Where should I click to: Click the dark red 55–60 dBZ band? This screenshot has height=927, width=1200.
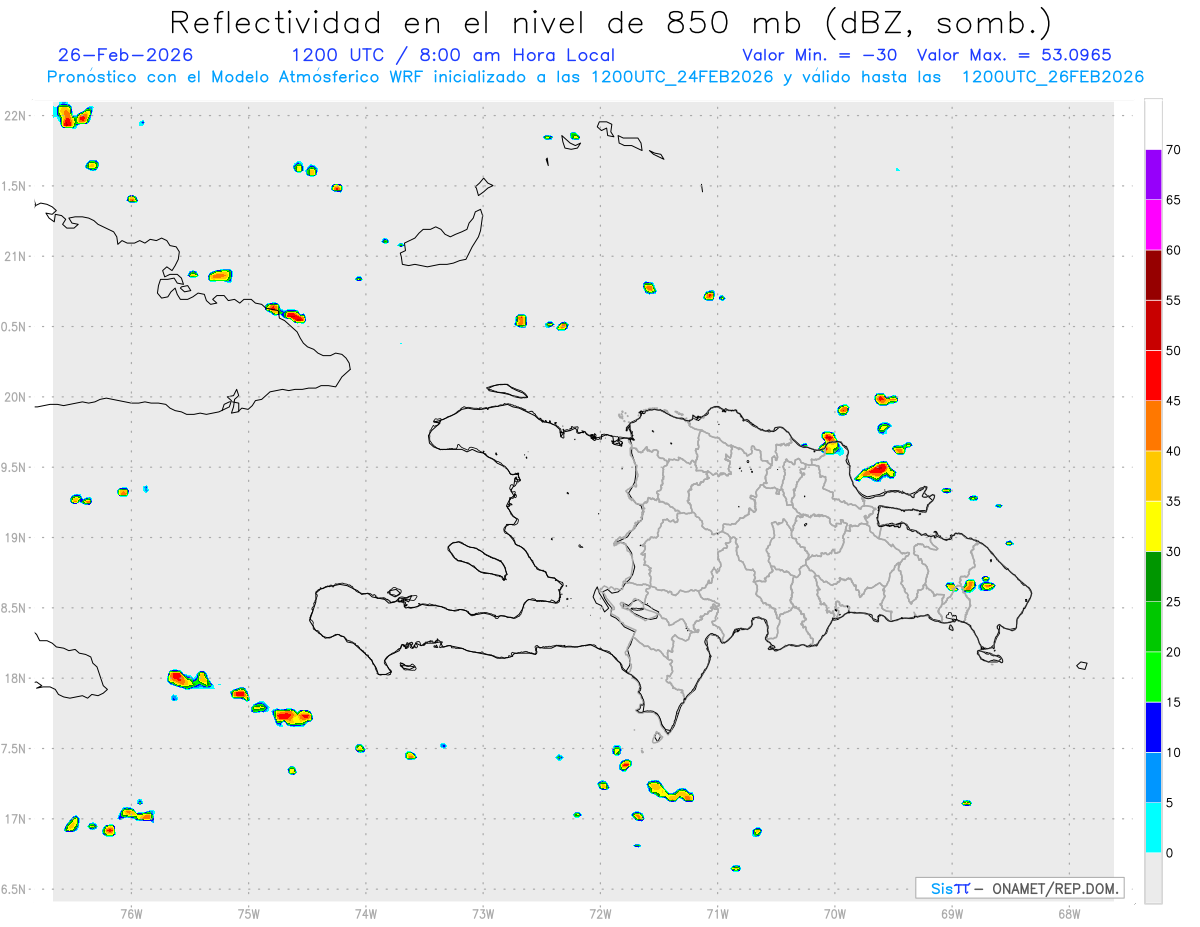[x=1153, y=275]
